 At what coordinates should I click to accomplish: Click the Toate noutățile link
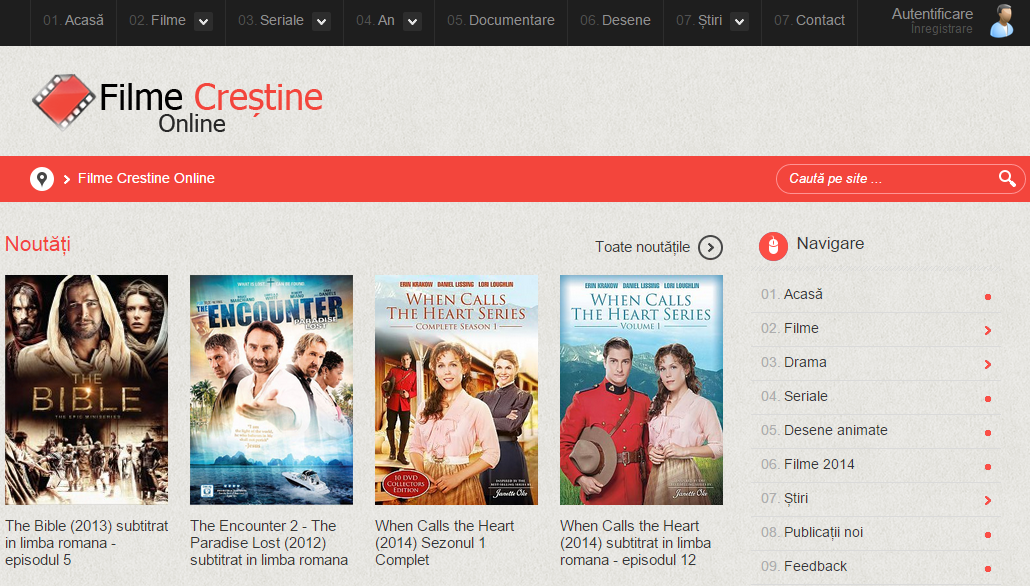pos(642,247)
